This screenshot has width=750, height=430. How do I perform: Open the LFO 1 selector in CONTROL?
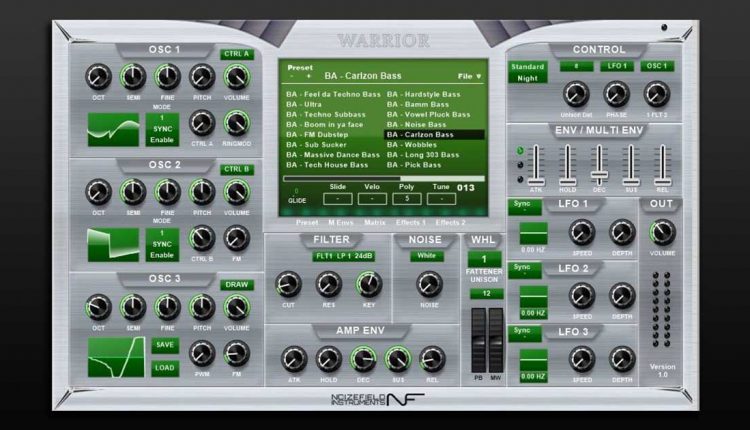click(617, 66)
